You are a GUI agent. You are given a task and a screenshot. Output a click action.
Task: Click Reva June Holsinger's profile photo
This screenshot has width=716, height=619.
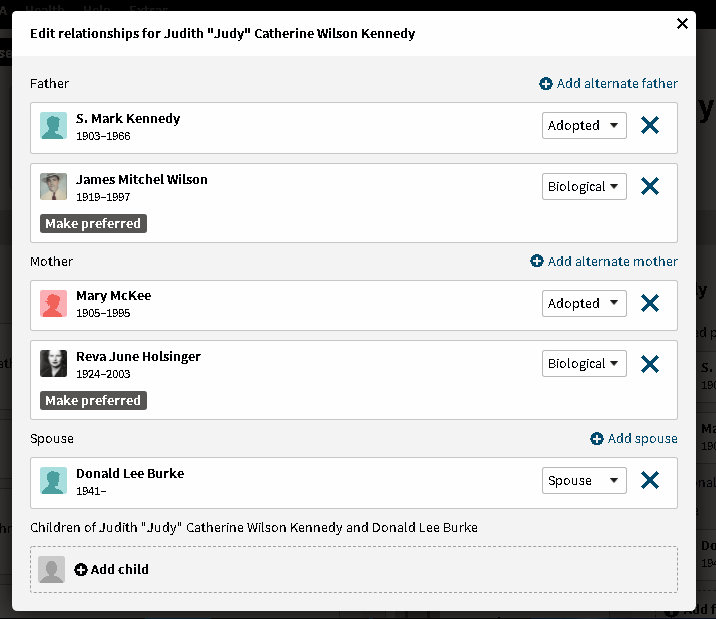pyautogui.click(x=53, y=364)
